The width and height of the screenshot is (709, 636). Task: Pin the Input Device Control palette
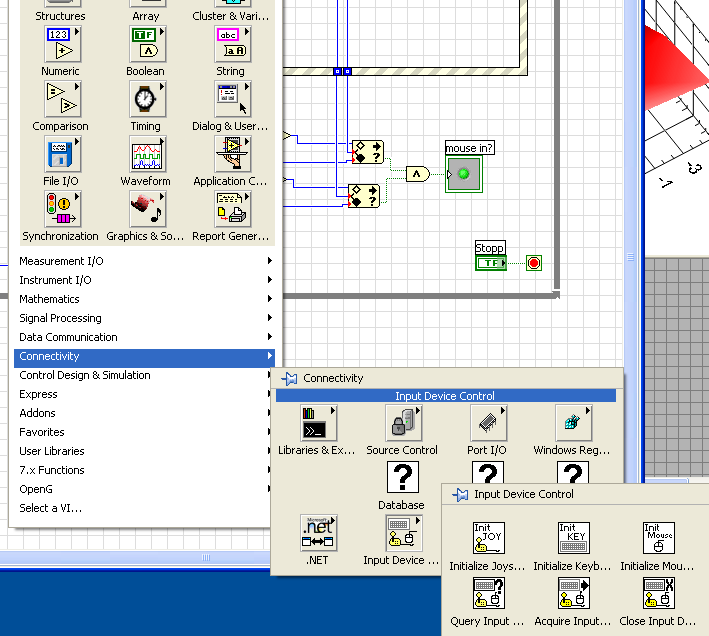pyautogui.click(x=460, y=495)
